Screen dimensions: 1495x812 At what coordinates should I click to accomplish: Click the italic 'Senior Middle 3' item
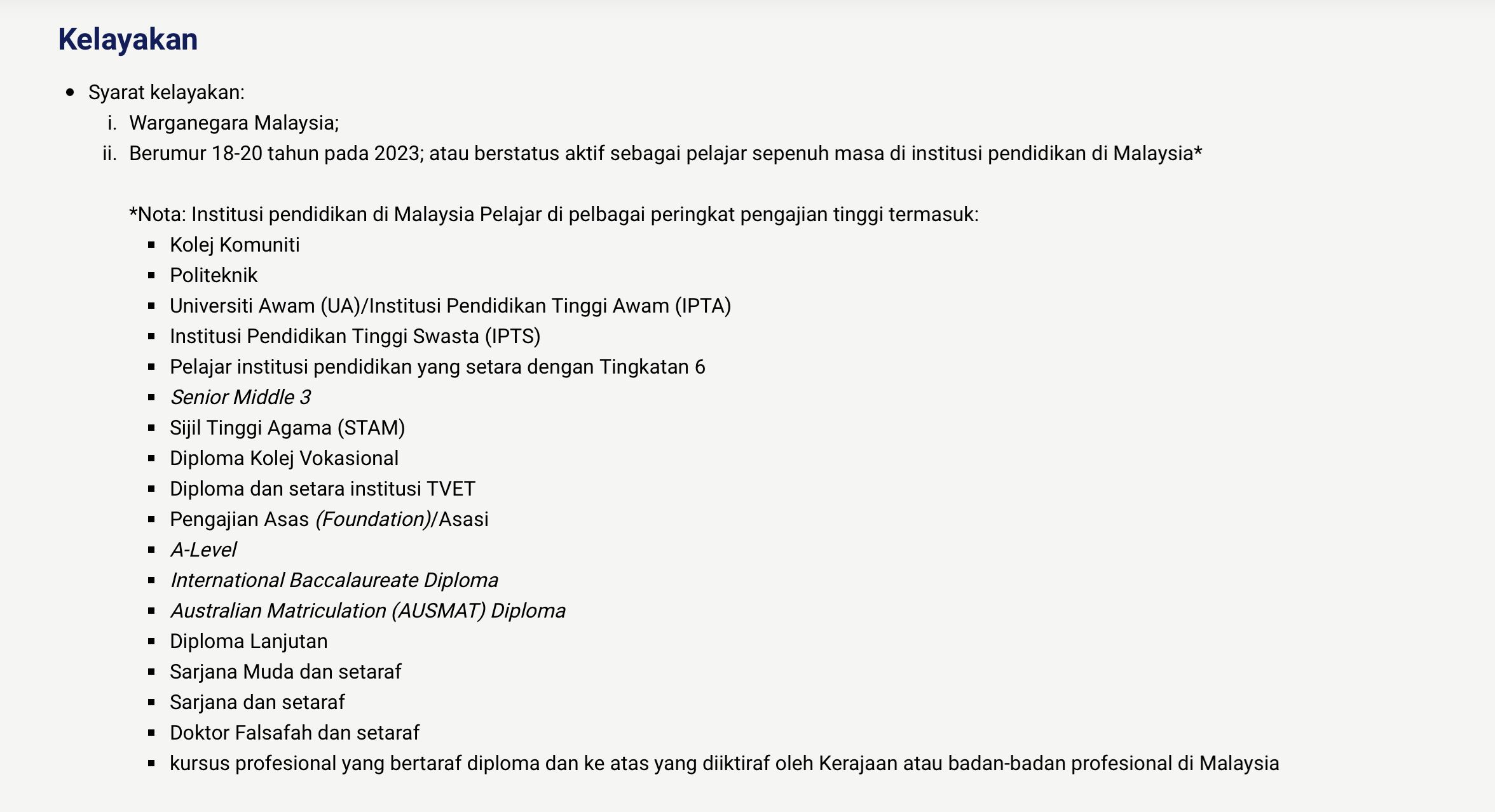[240, 398]
